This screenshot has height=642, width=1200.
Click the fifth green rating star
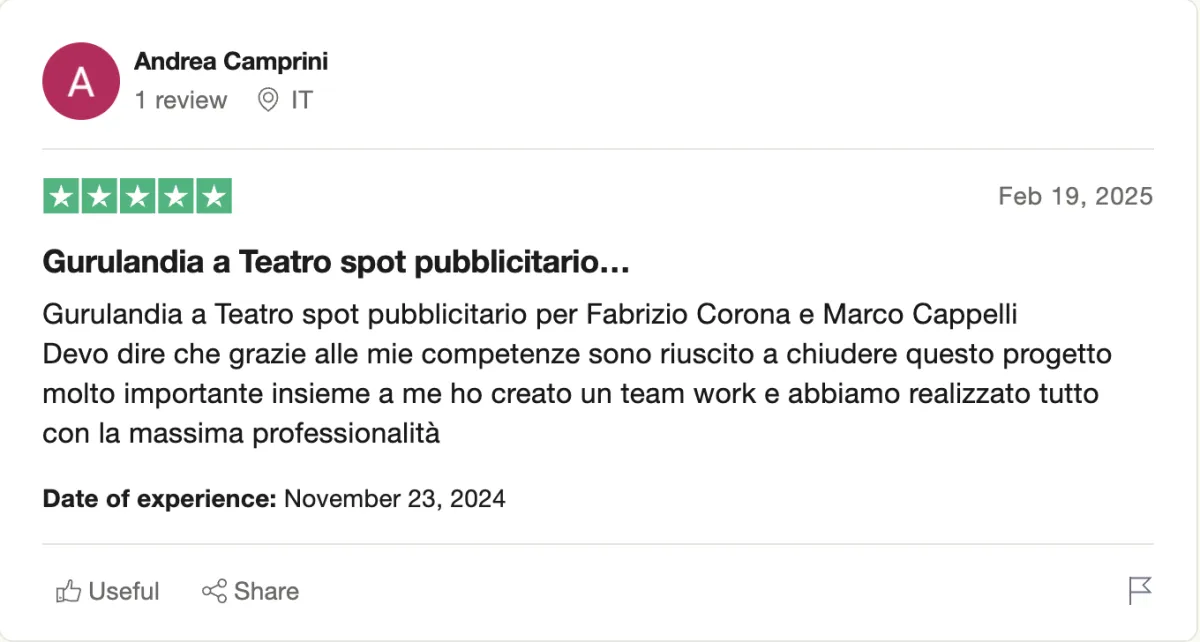click(x=213, y=196)
